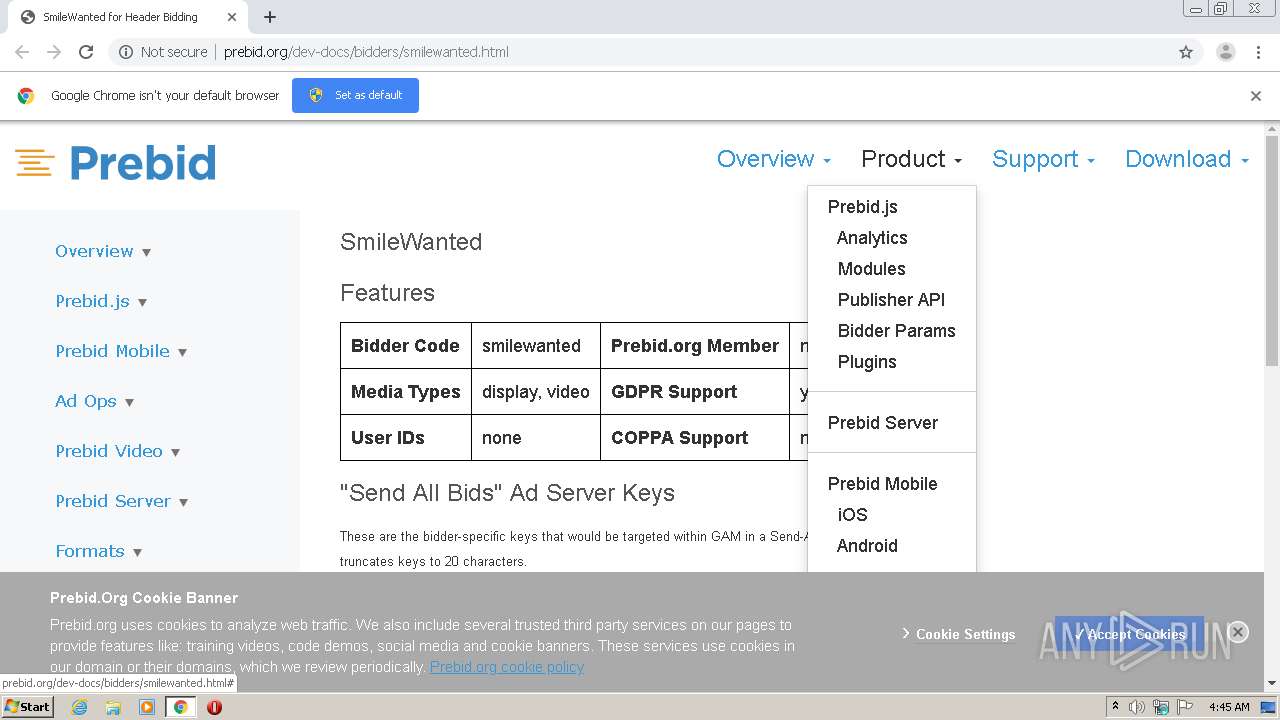Open a new browser tab
This screenshot has height=720, width=1280.
pyautogui.click(x=269, y=17)
